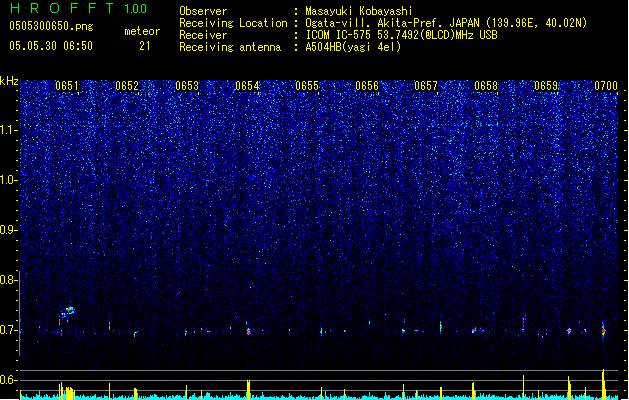Click the 0656 time marker
The image size is (629, 400).
367,86
